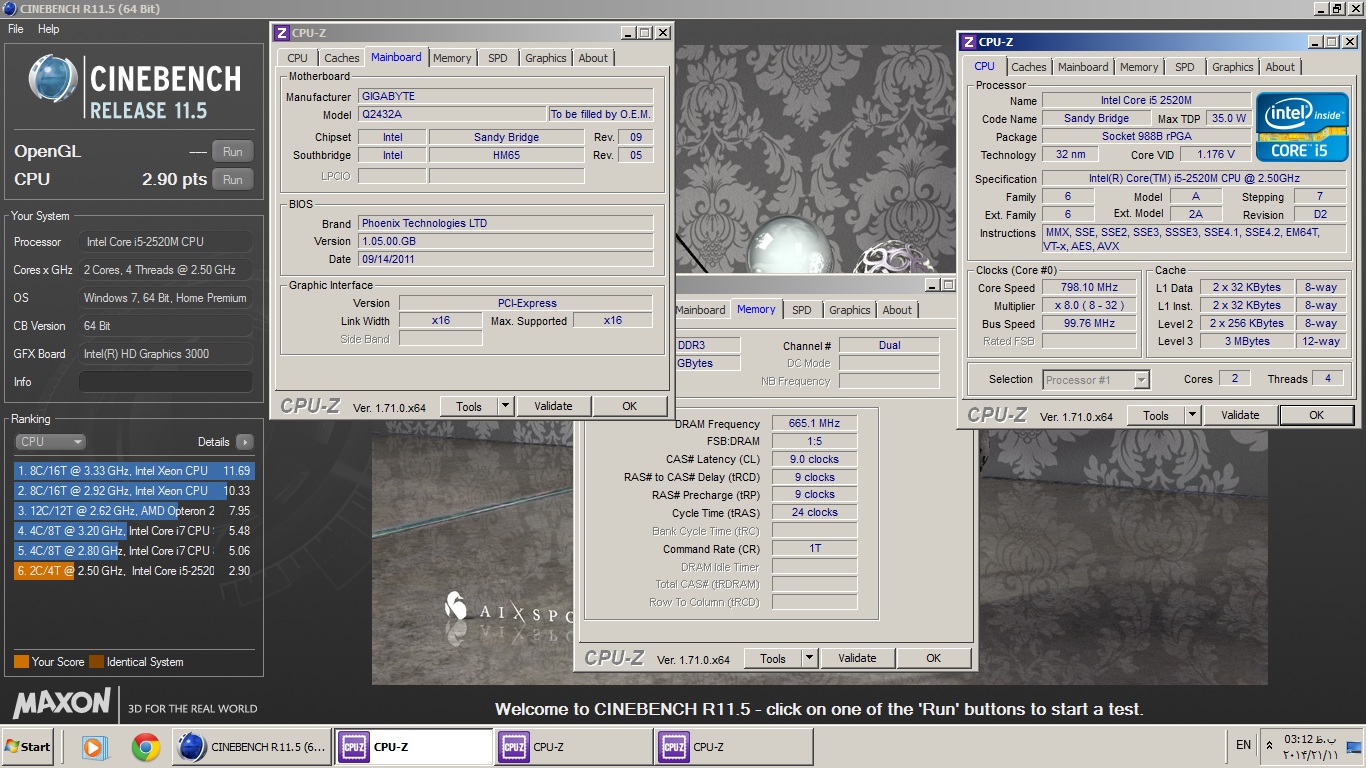The width and height of the screenshot is (1366, 768).
Task: Open Memory tab in right CPU-Z window
Action: click(x=1139, y=67)
